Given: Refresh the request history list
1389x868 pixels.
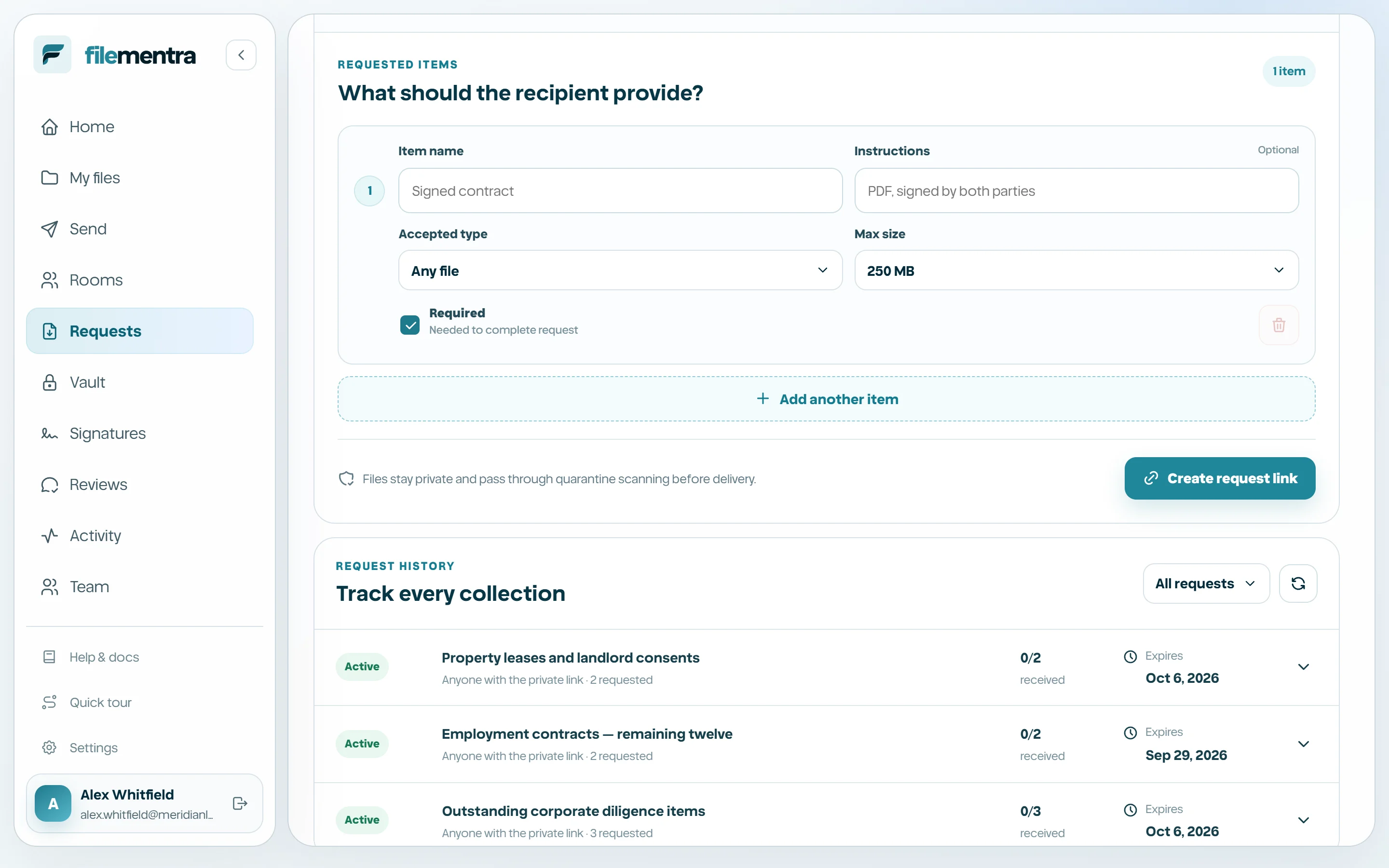Looking at the screenshot, I should pyautogui.click(x=1298, y=583).
